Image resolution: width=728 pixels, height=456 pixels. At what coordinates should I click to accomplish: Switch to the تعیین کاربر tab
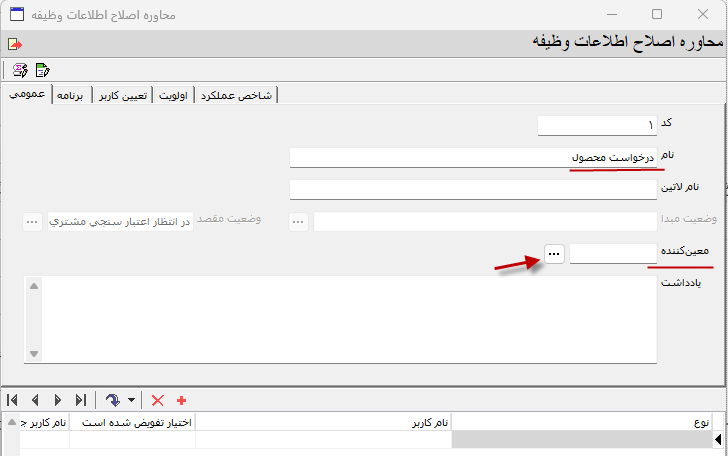coord(122,96)
